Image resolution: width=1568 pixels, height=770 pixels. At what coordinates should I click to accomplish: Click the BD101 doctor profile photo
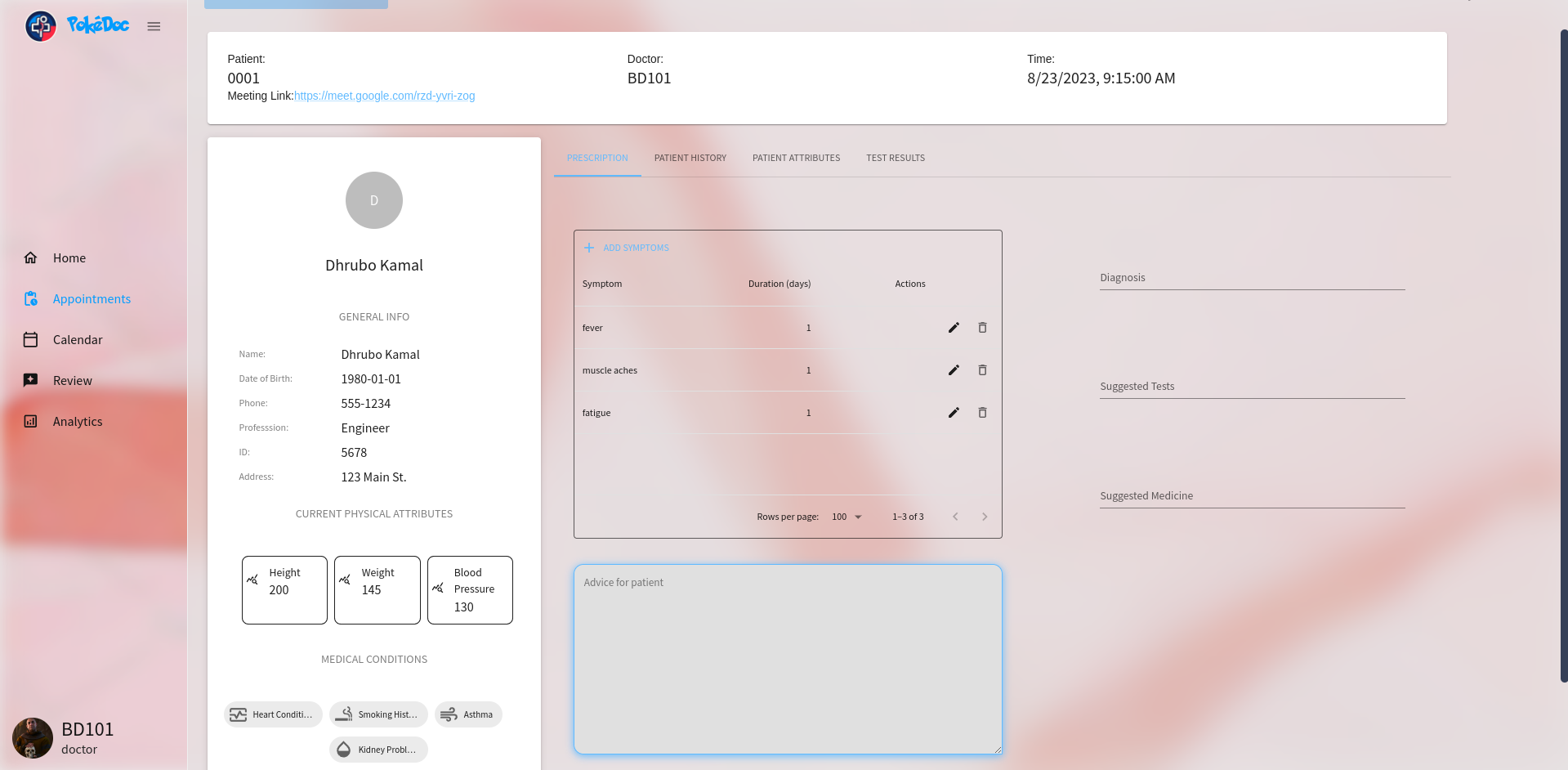click(33, 738)
